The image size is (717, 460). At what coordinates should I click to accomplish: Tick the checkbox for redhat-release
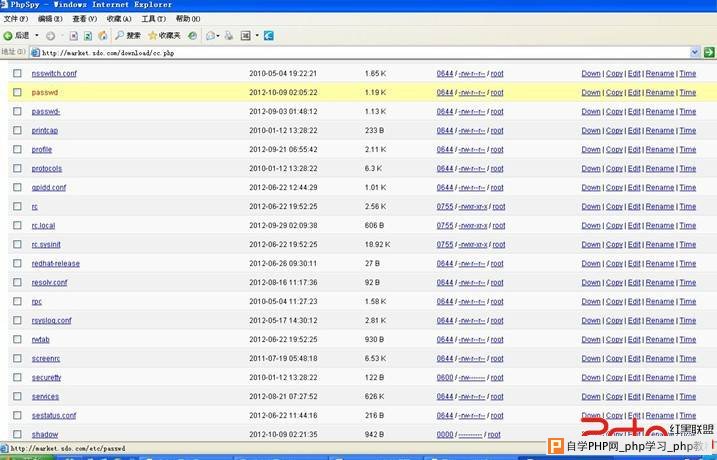click(17, 263)
